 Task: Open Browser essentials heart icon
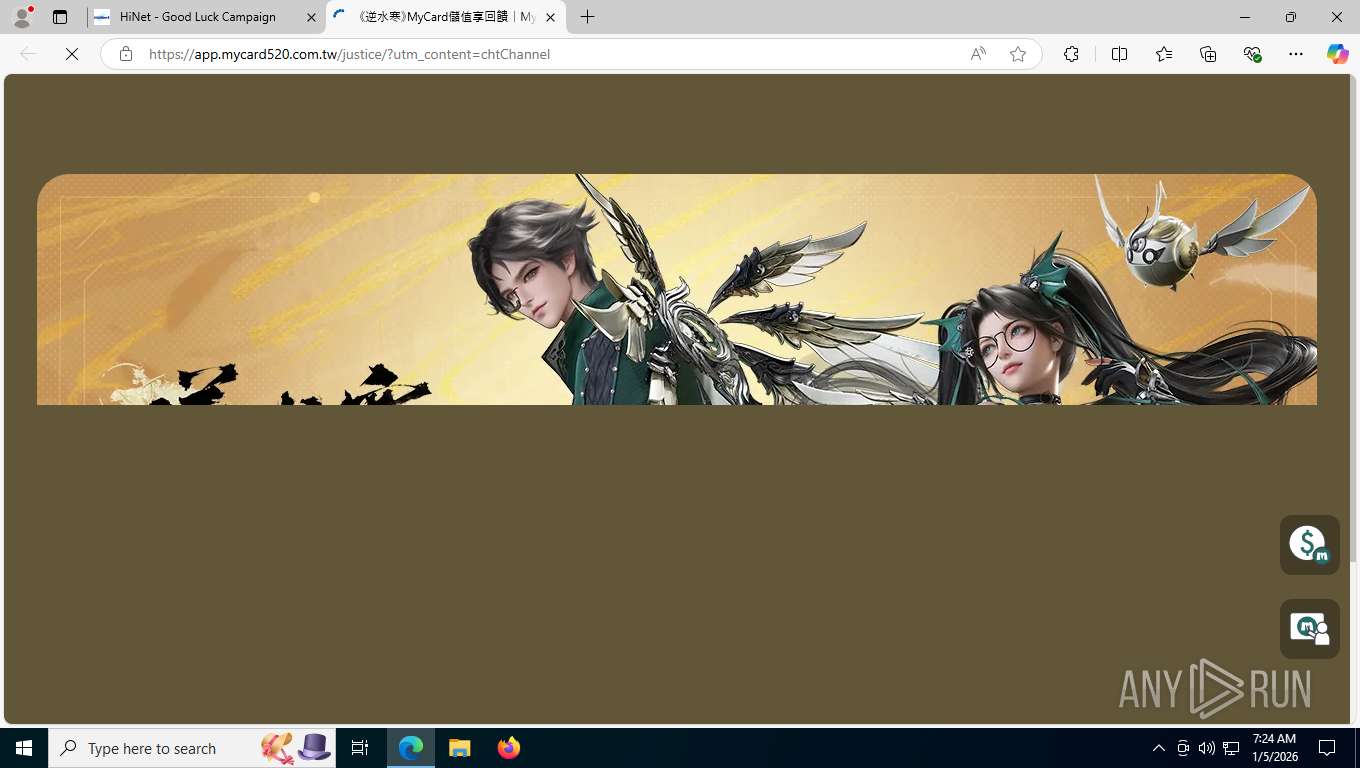pos(1252,54)
